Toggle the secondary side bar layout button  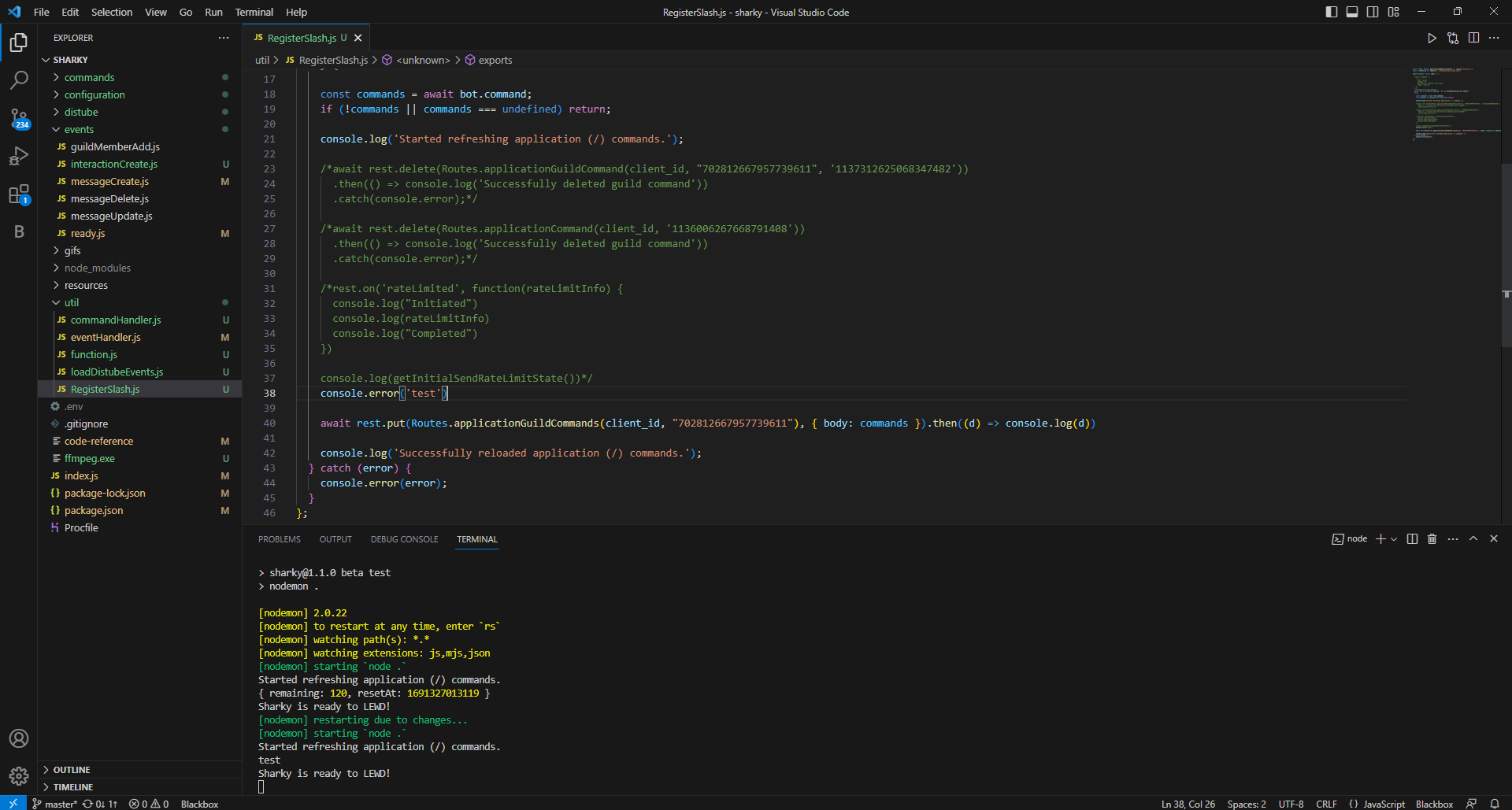(1373, 12)
